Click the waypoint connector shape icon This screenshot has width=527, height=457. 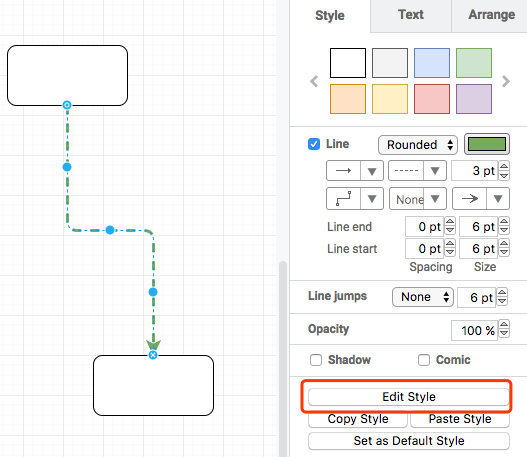[343, 199]
